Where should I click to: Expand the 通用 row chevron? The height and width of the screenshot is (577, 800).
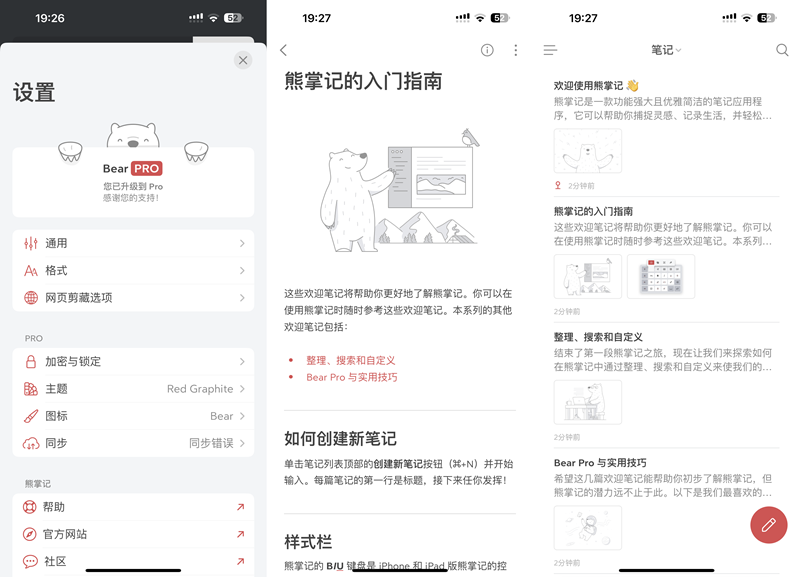(242, 243)
